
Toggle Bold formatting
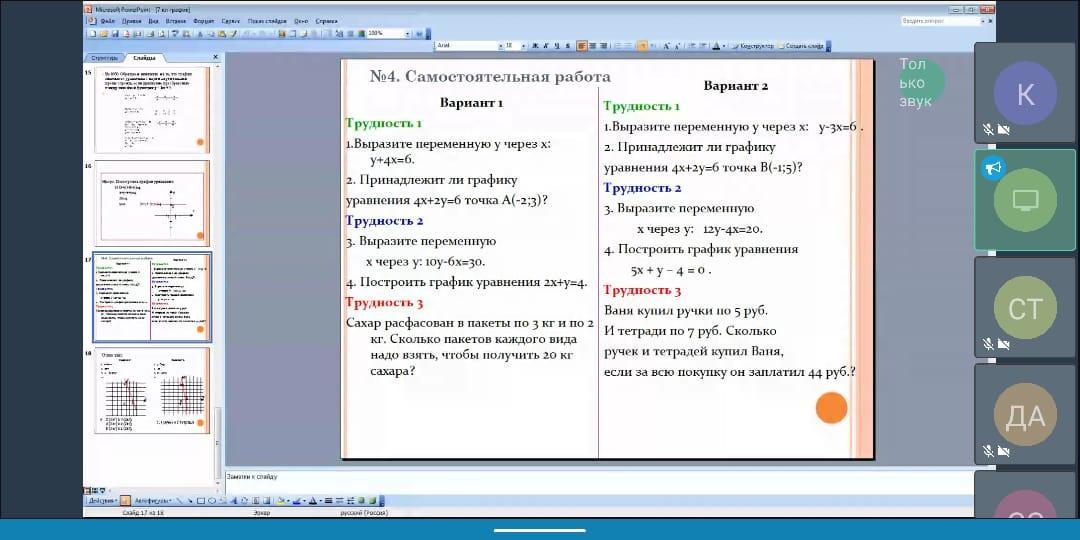[534, 46]
